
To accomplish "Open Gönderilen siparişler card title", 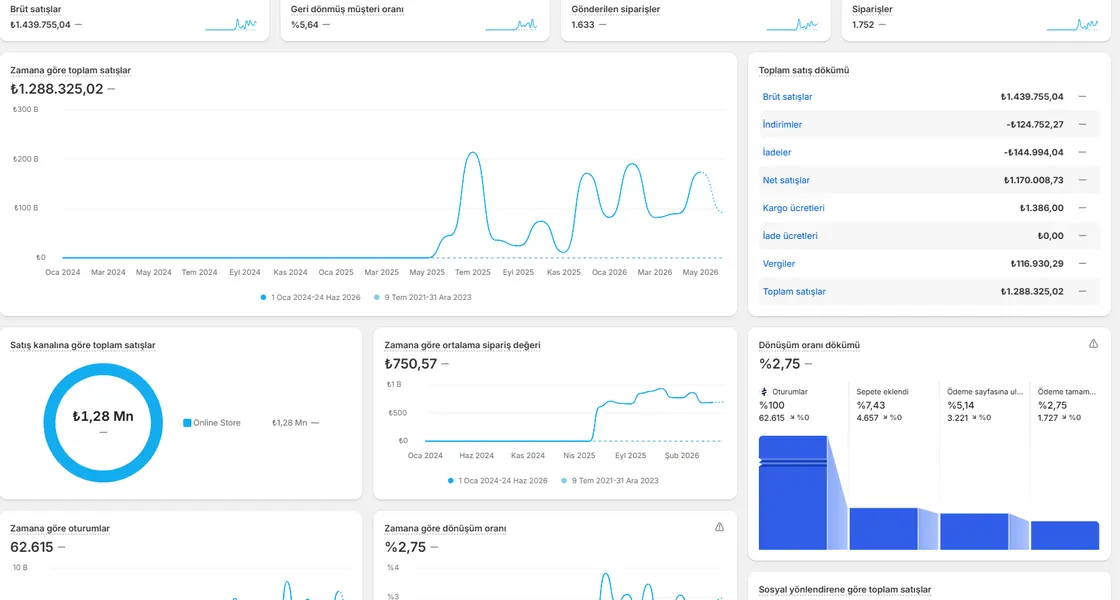I will 616,9.
